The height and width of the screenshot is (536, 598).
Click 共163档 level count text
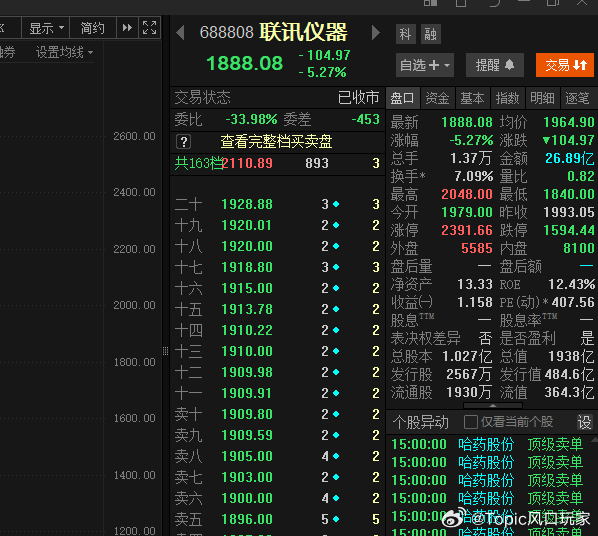click(x=198, y=163)
